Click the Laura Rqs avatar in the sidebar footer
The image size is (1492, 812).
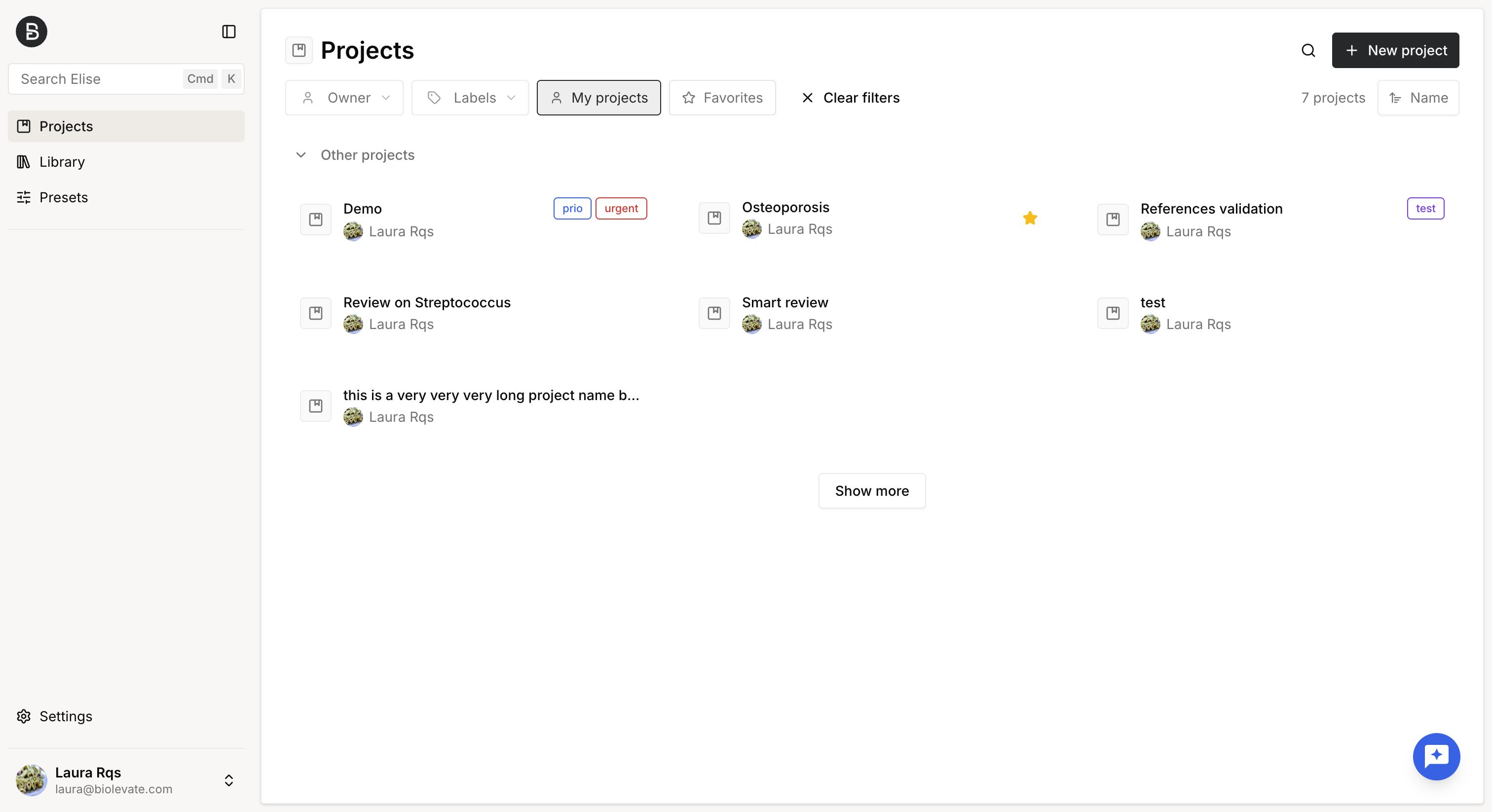point(31,780)
